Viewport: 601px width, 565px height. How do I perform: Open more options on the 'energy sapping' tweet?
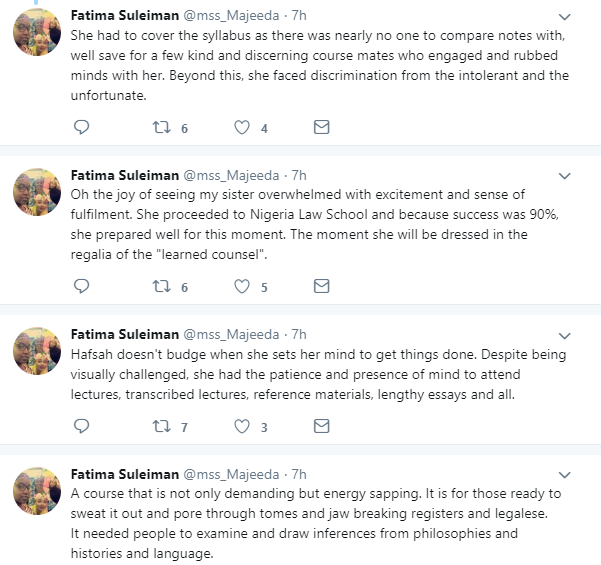[565, 475]
